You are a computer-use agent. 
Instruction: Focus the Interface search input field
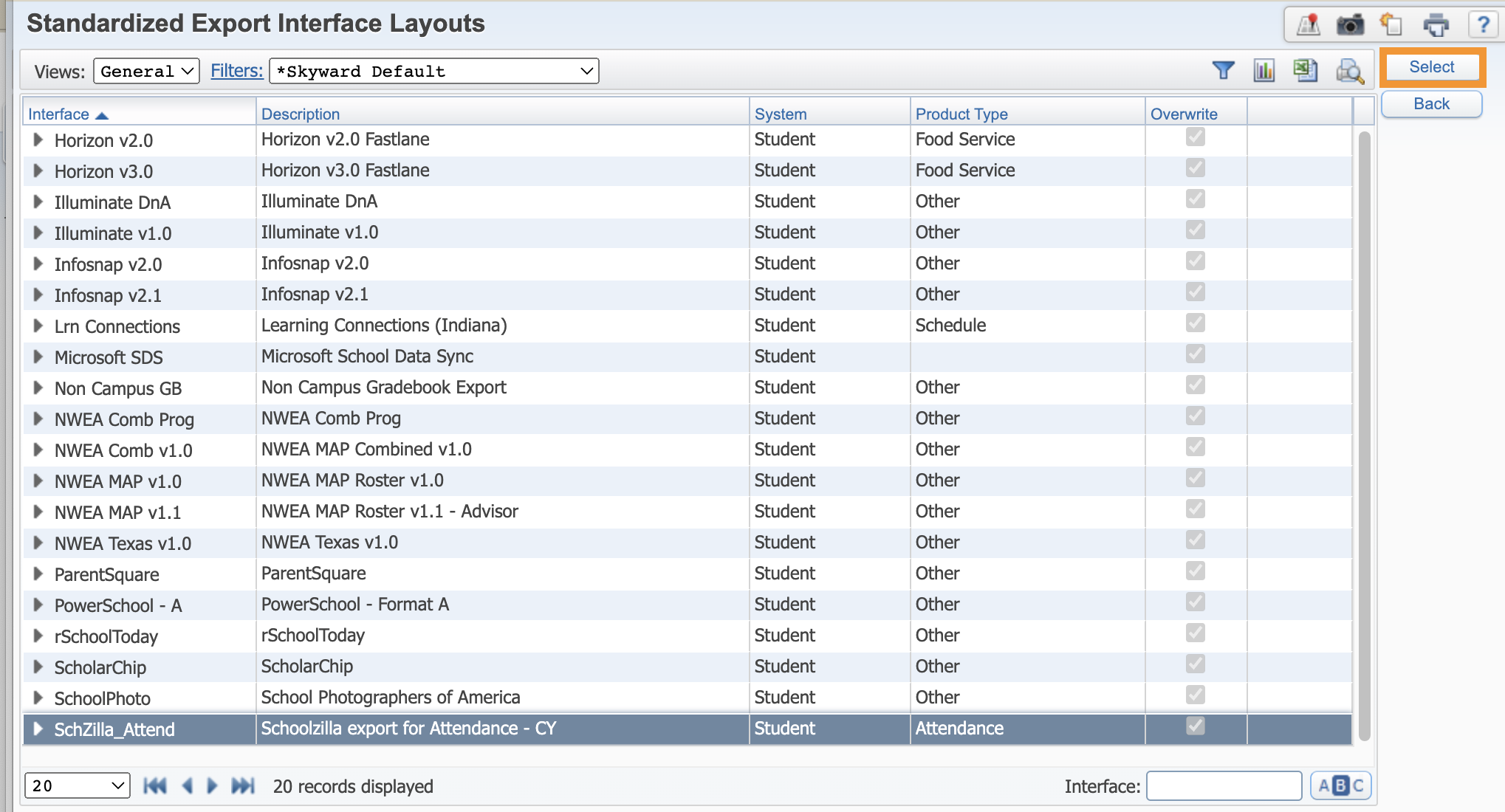1224,786
